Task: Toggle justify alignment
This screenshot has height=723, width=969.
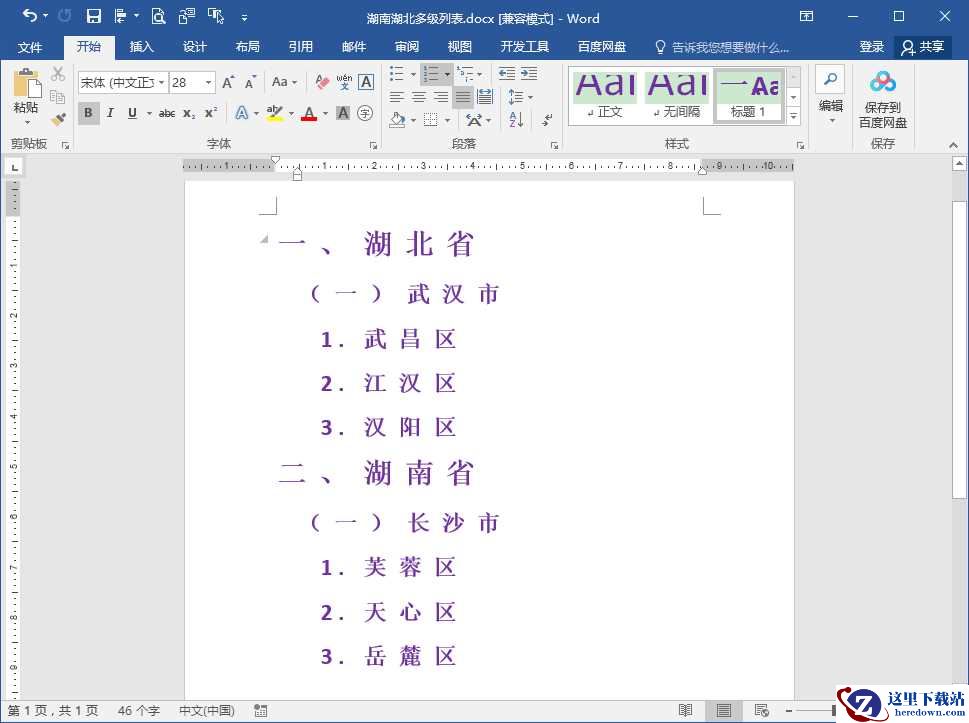Action: tap(463, 97)
